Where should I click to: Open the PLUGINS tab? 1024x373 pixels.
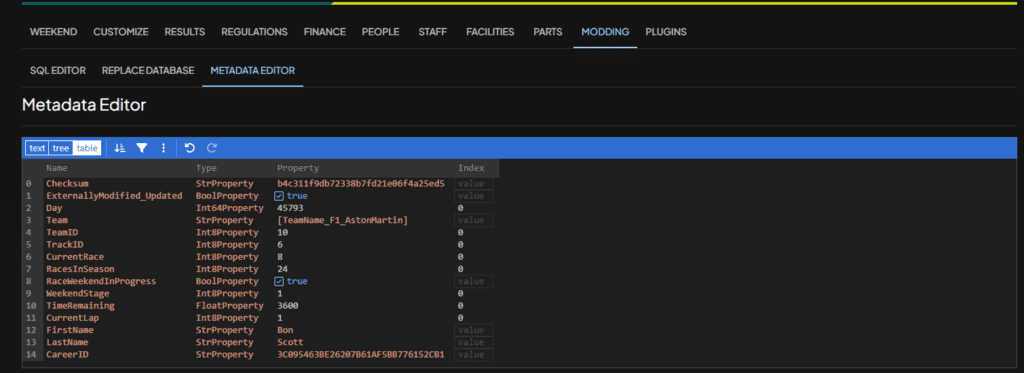[666, 31]
